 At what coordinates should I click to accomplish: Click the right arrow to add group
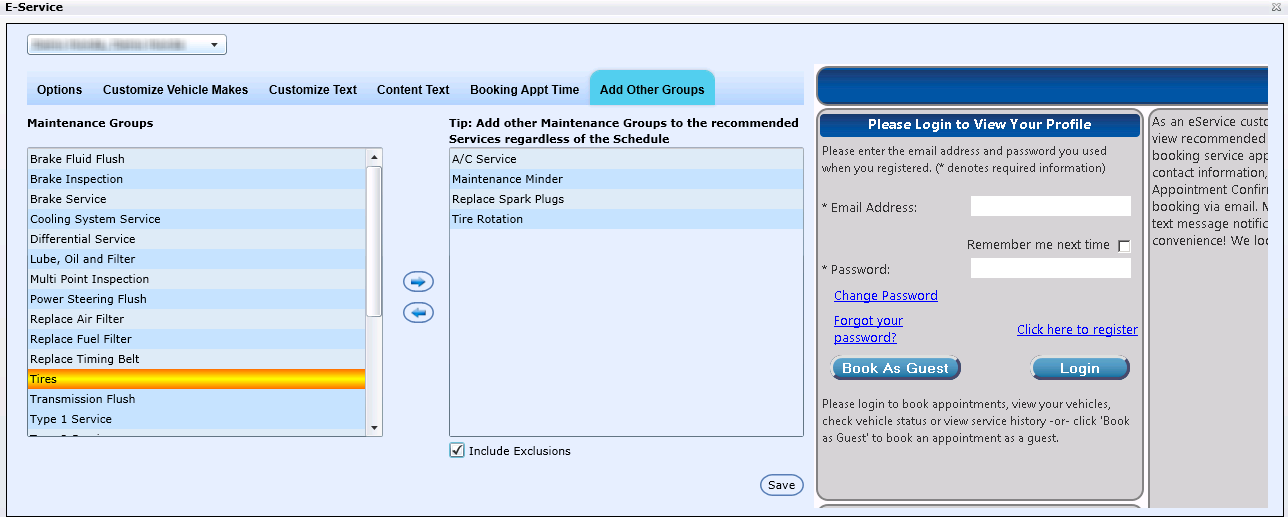pyautogui.click(x=418, y=282)
